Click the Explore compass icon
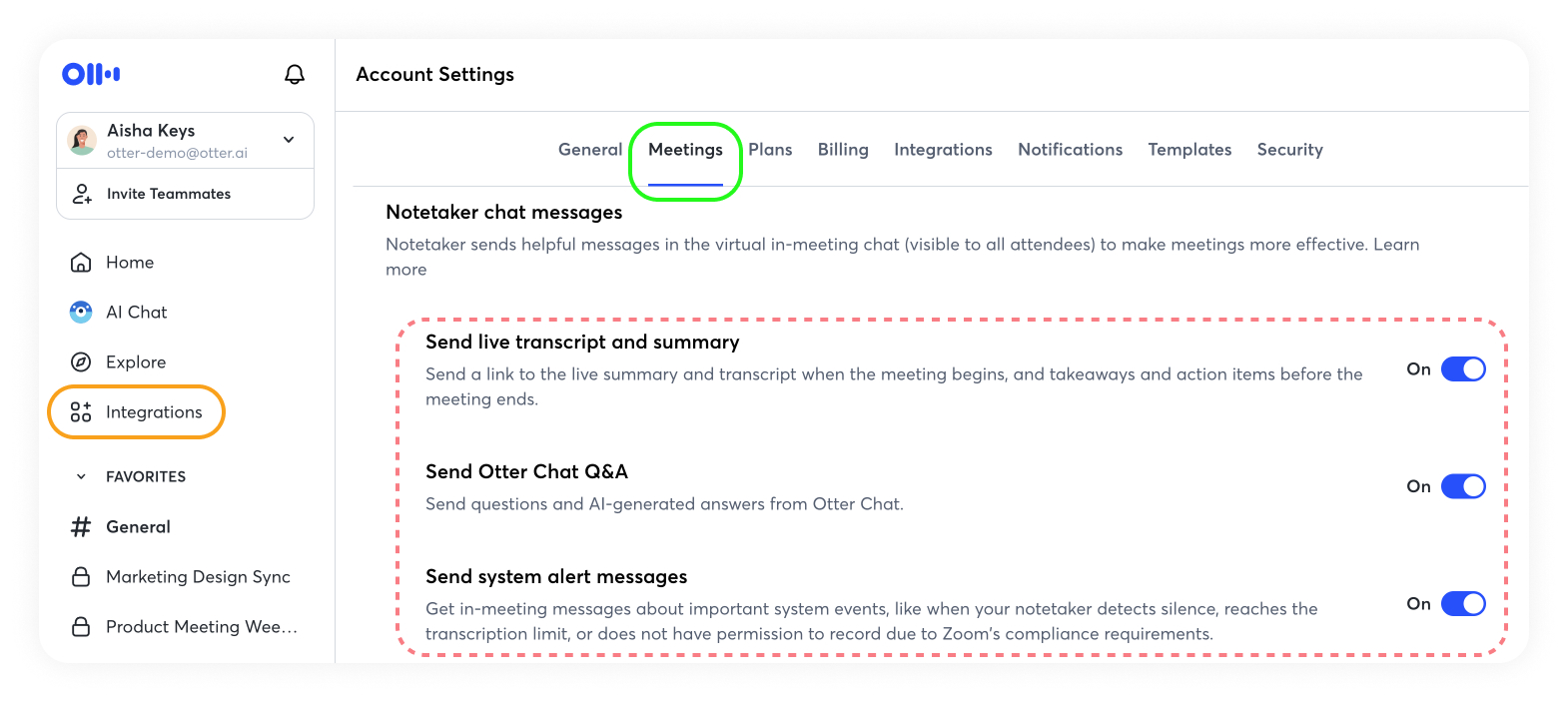The height and width of the screenshot is (702, 1568). point(81,362)
